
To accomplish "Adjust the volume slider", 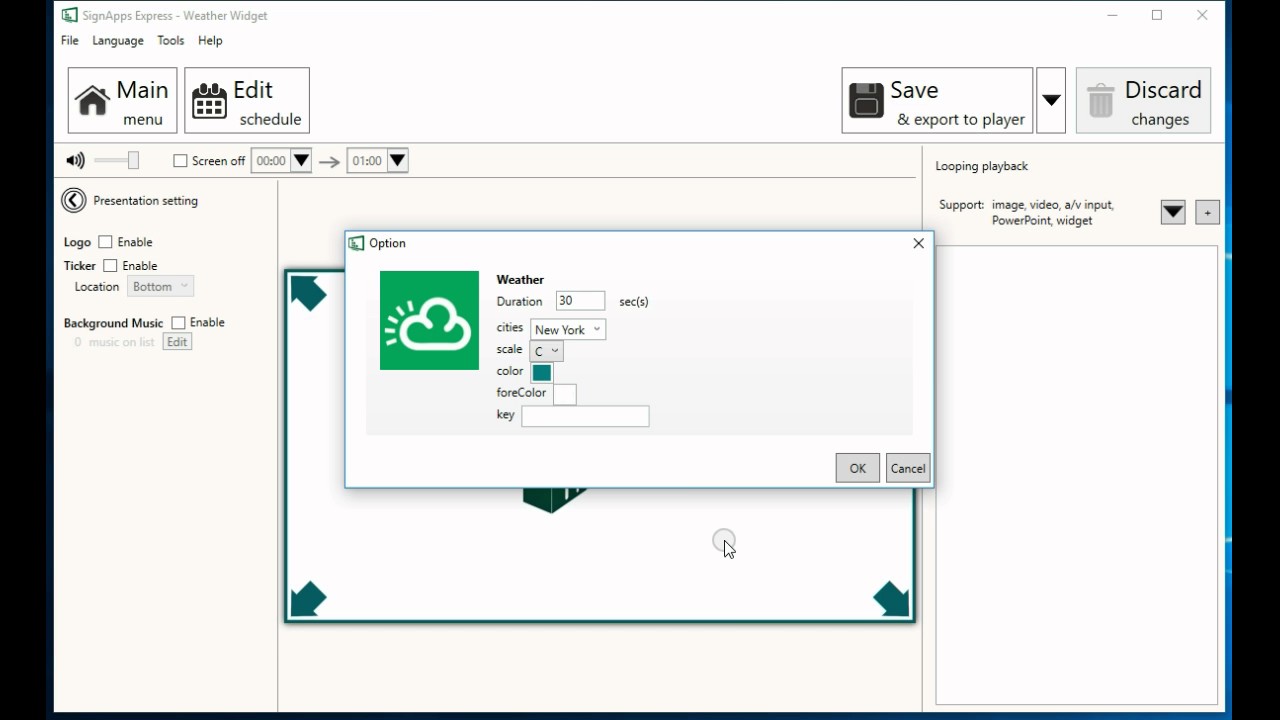I will 117,160.
